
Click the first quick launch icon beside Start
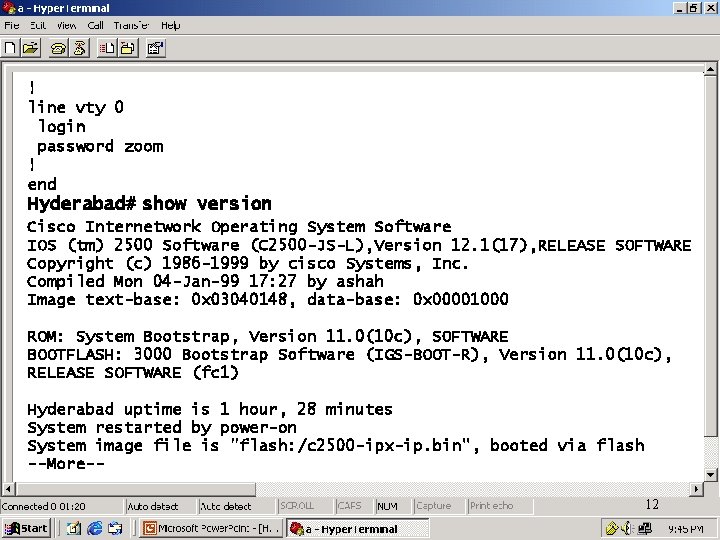point(74,529)
